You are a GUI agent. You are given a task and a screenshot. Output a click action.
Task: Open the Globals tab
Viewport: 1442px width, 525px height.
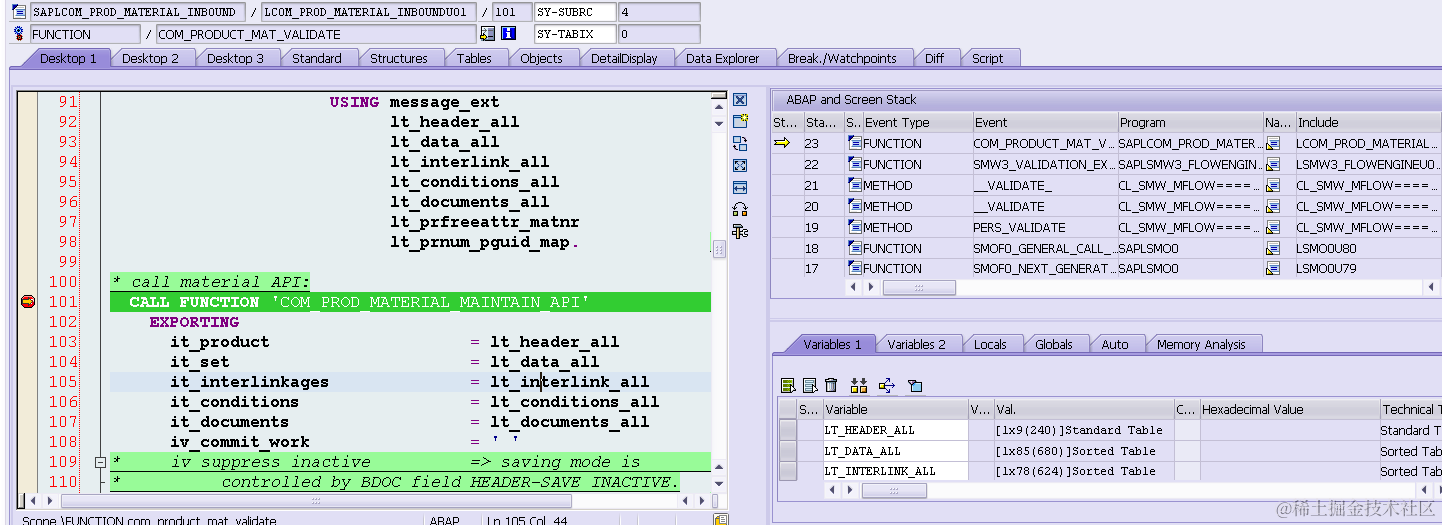[x=1054, y=344]
